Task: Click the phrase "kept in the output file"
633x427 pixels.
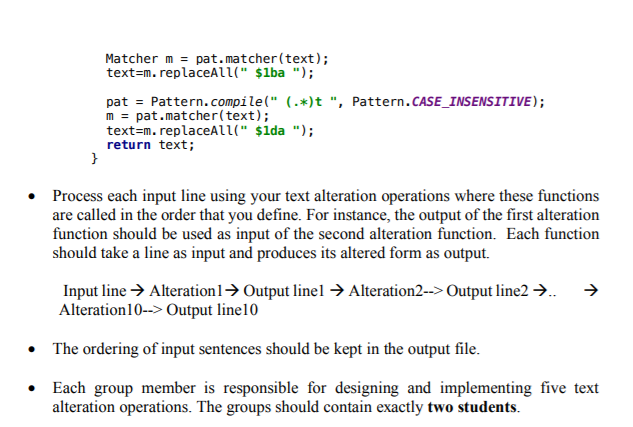Action: [407, 349]
